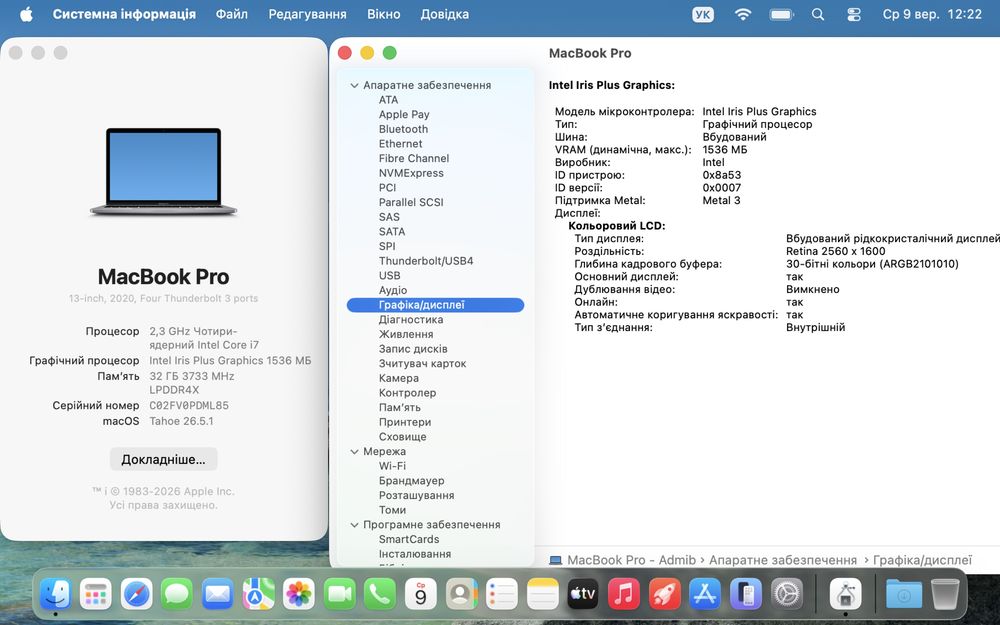Select Брандмауер in the sidebar
This screenshot has height=625, width=1000.
(x=411, y=481)
